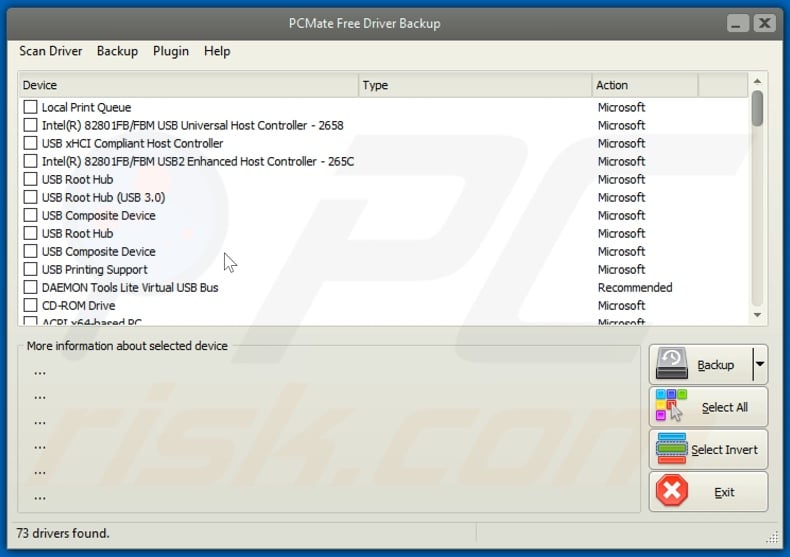Open the Backup menu in menu bar
The width and height of the screenshot is (790, 557).
117,51
